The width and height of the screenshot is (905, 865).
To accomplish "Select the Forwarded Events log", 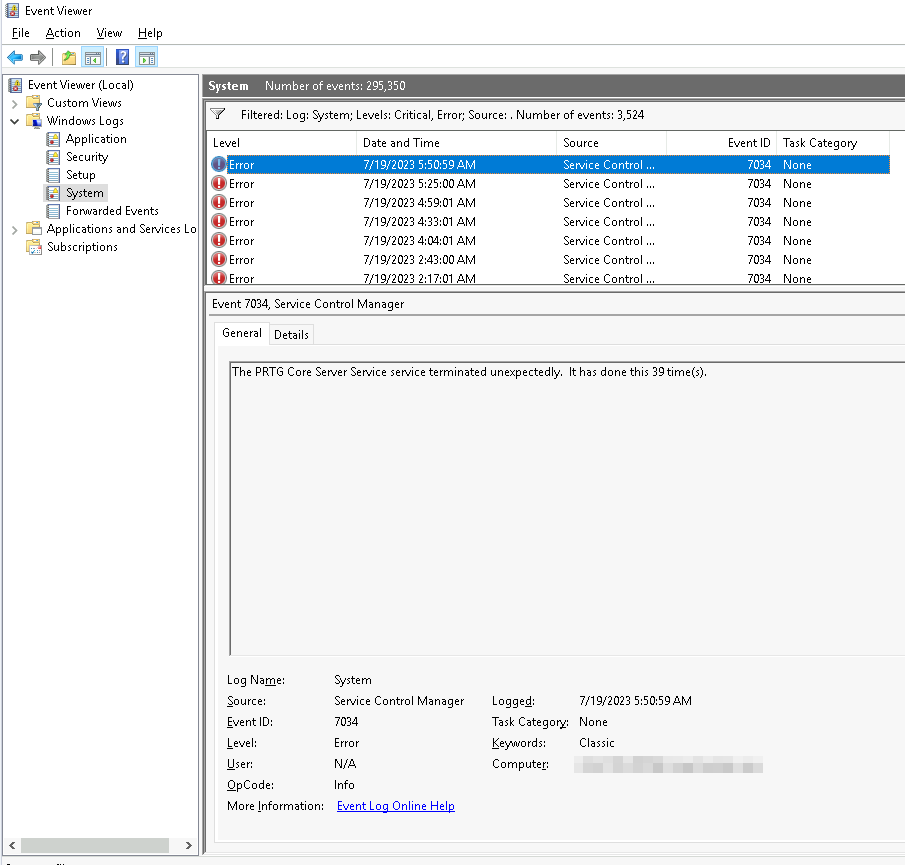I will point(112,211).
